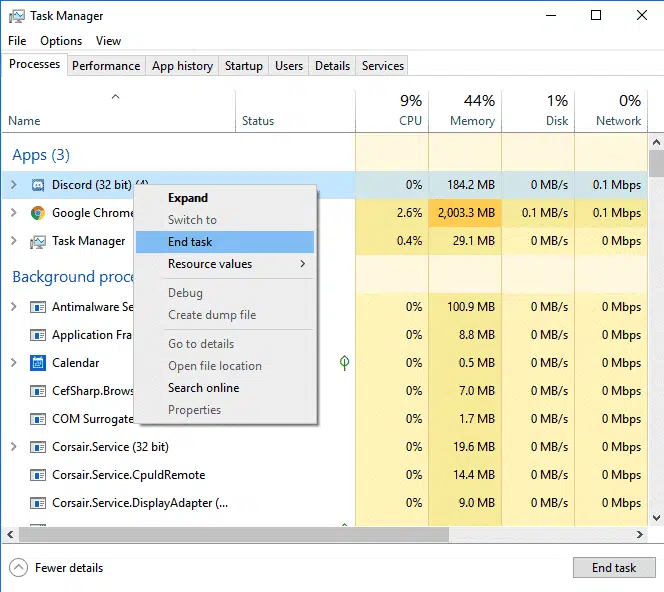The width and height of the screenshot is (664, 592).
Task: Switch to the Startup tab
Action: click(243, 66)
